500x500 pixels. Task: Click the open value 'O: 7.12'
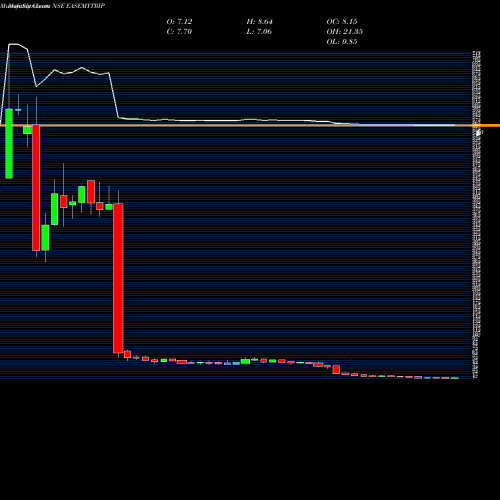(x=179, y=21)
